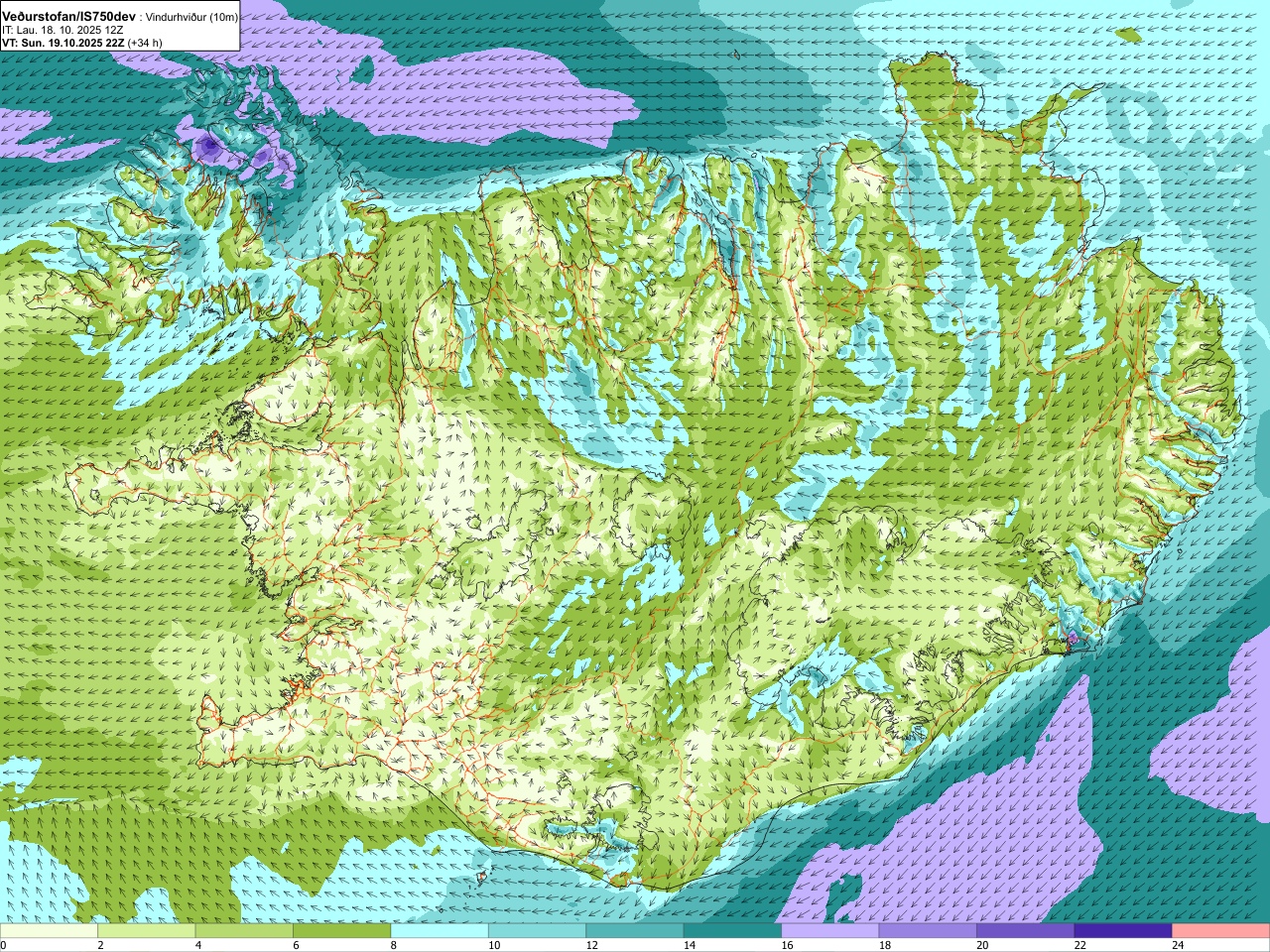Viewport: 1270px width, 952px height.
Task: Select the 10–12 turquoise legend swatch
Action: point(537,931)
